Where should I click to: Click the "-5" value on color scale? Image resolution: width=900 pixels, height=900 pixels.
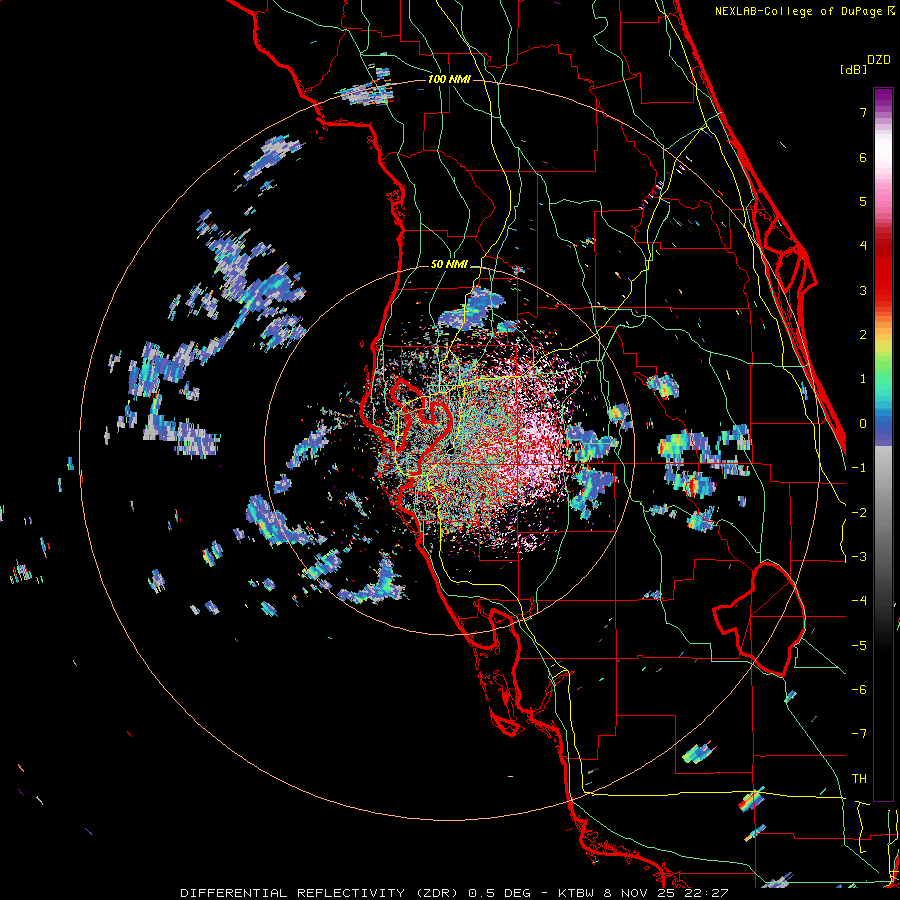(859, 646)
